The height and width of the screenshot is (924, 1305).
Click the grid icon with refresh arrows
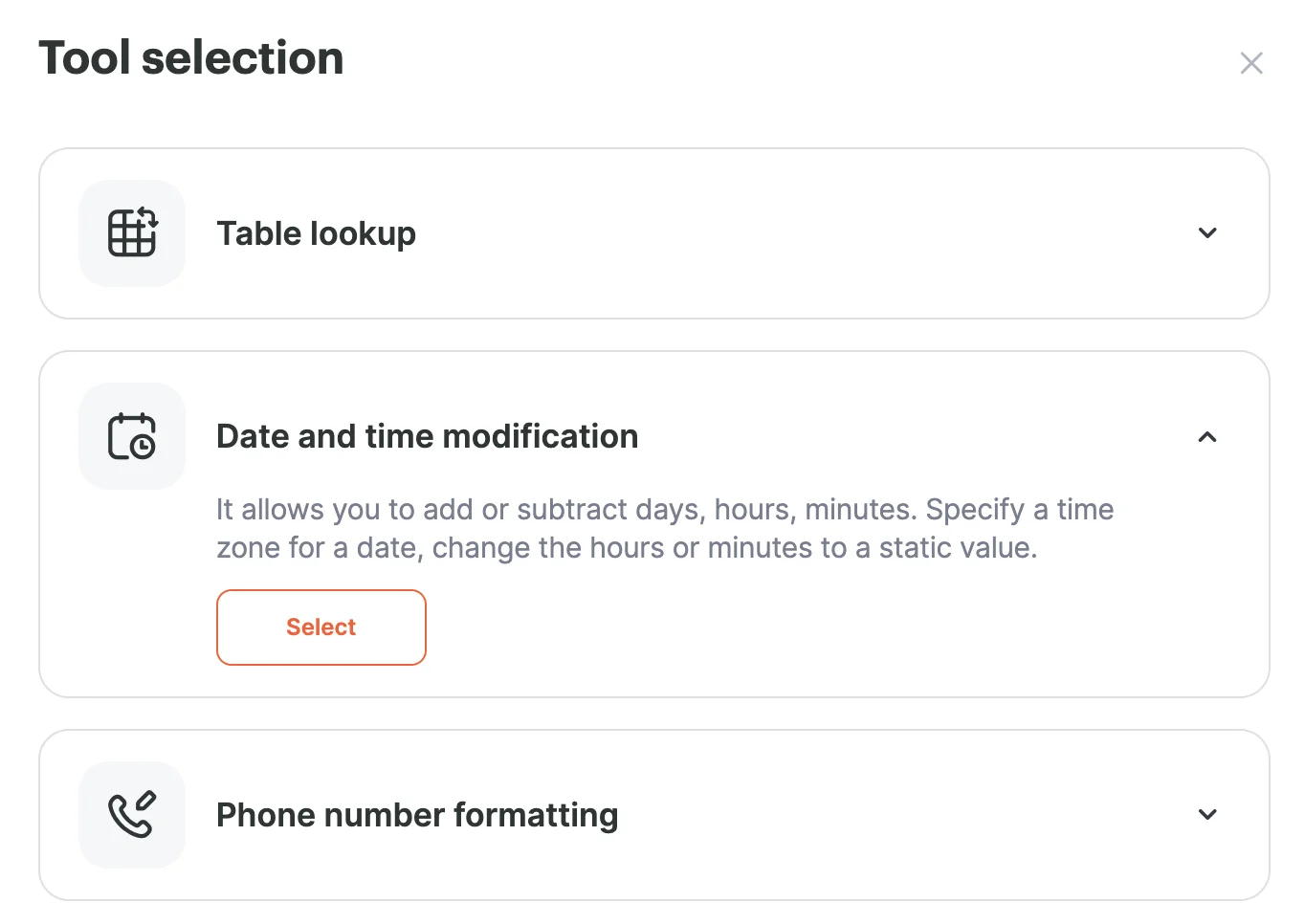(132, 232)
